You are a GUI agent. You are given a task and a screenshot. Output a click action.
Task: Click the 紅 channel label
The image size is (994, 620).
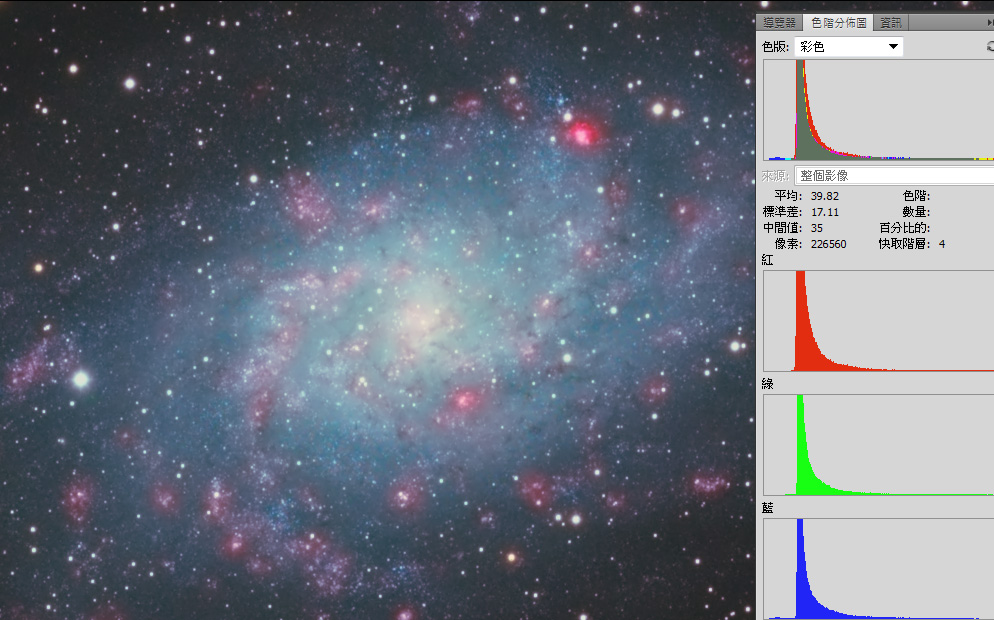(768, 260)
